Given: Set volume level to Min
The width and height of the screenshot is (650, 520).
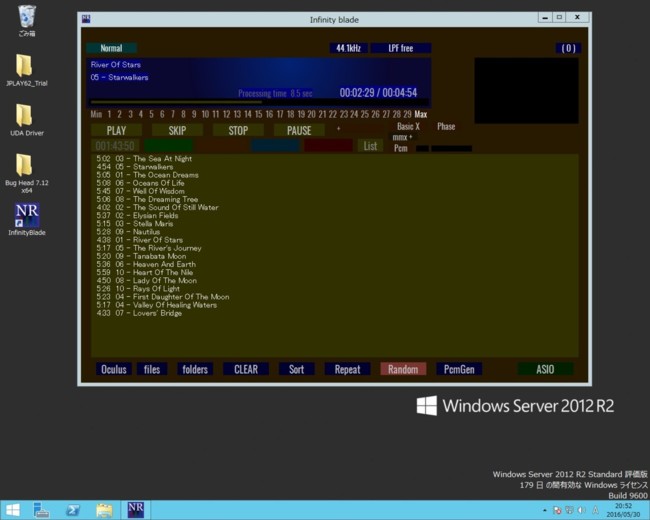Looking at the screenshot, I should tap(96, 114).
